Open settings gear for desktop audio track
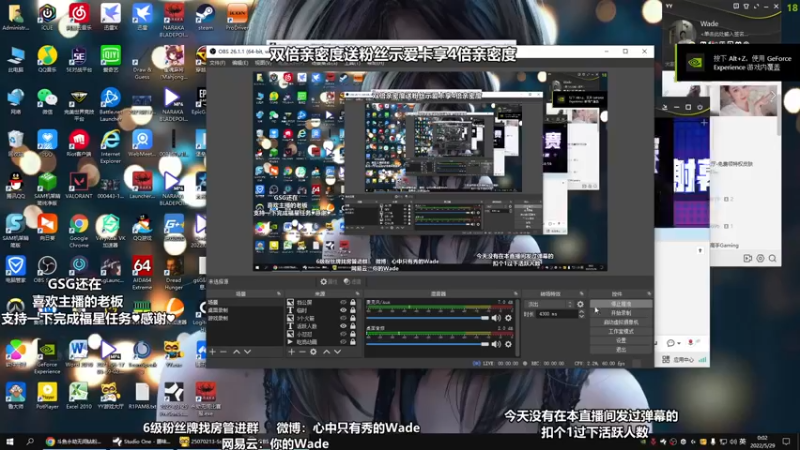The height and width of the screenshot is (450, 800). (x=508, y=344)
